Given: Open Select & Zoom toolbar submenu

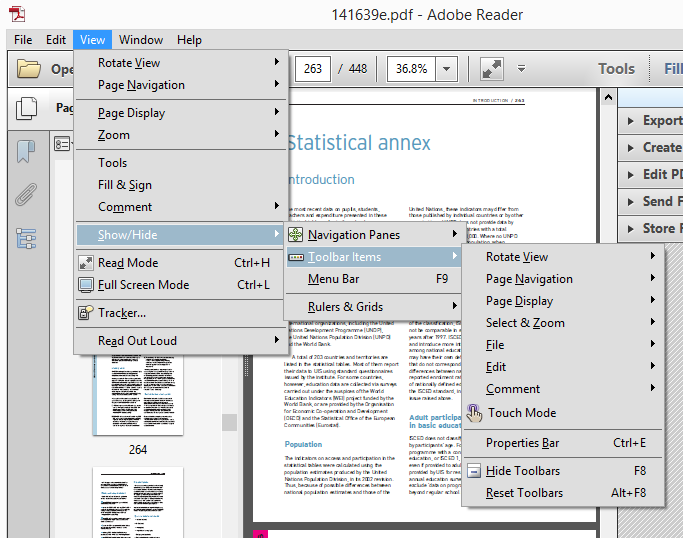Looking at the screenshot, I should (x=563, y=323).
